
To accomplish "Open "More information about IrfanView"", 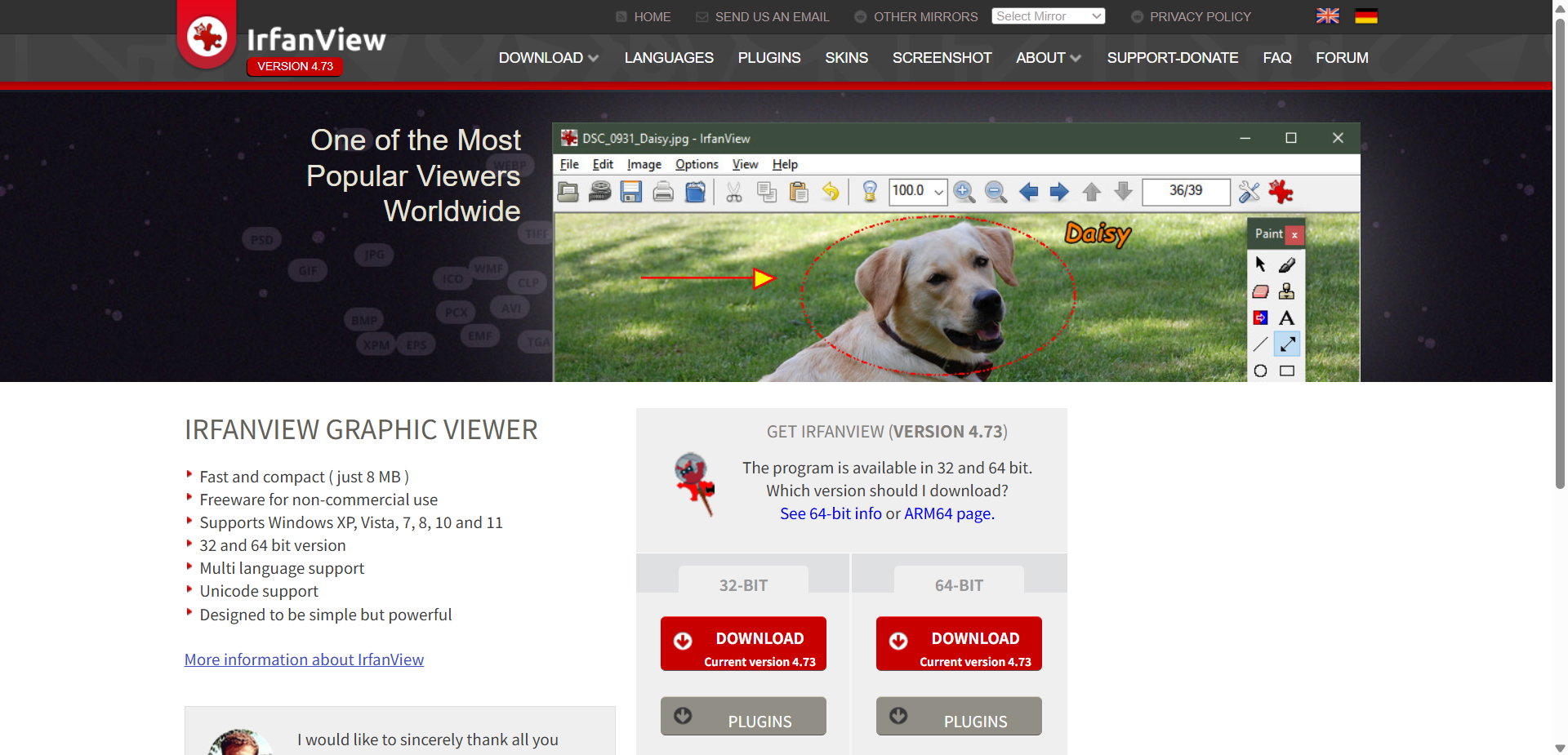I will point(304,660).
